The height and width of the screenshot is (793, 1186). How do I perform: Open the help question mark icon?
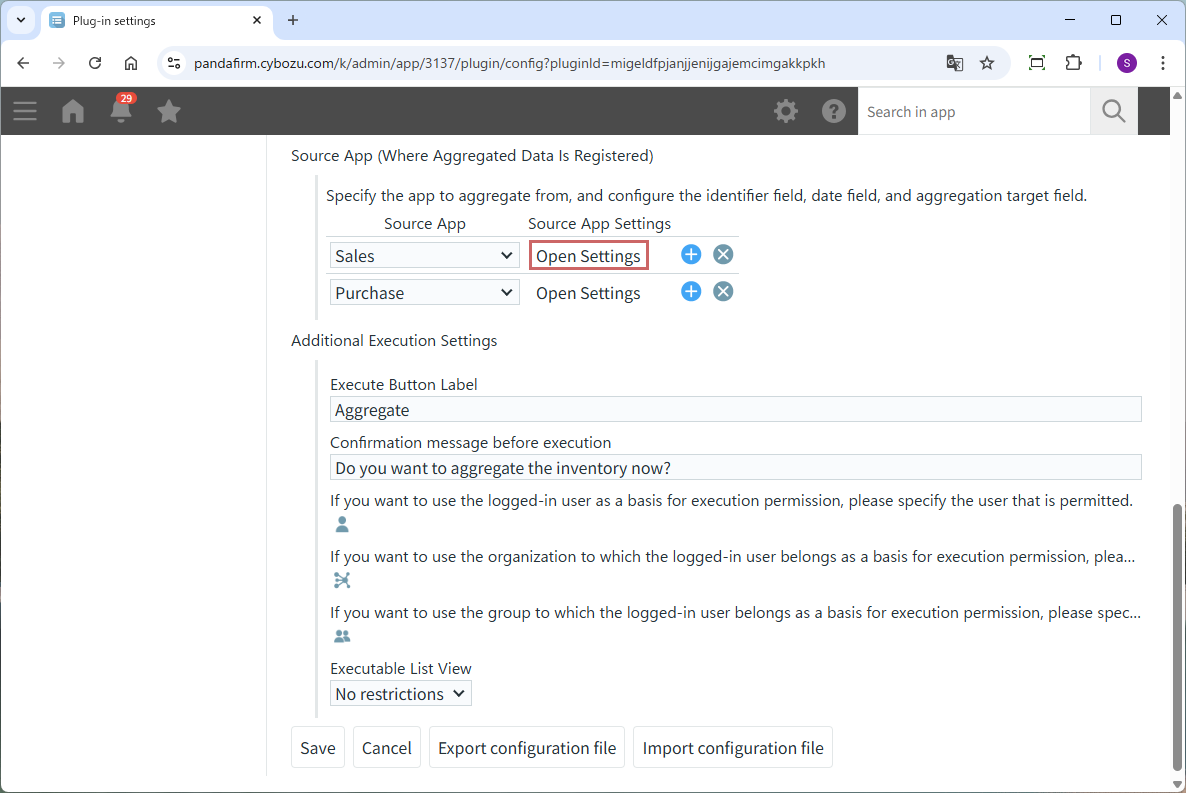pos(834,111)
